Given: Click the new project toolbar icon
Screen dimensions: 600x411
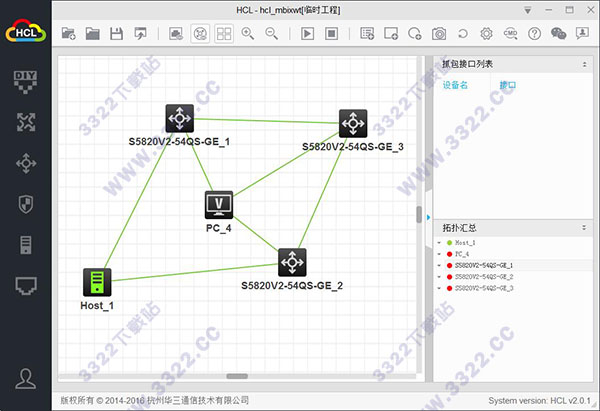Looking at the screenshot, I should tap(68, 34).
